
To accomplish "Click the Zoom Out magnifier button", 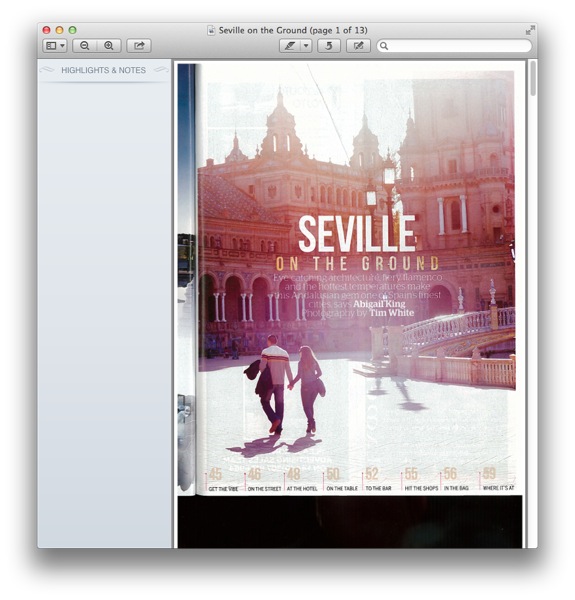I will (85, 46).
